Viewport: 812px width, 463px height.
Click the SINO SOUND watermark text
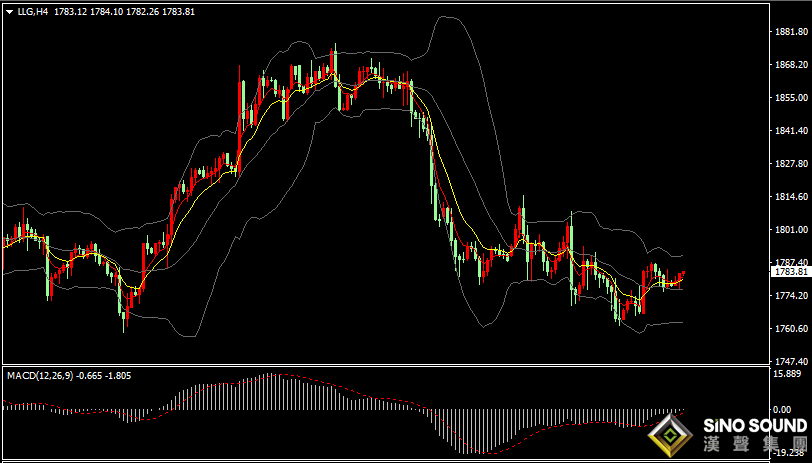pos(753,425)
